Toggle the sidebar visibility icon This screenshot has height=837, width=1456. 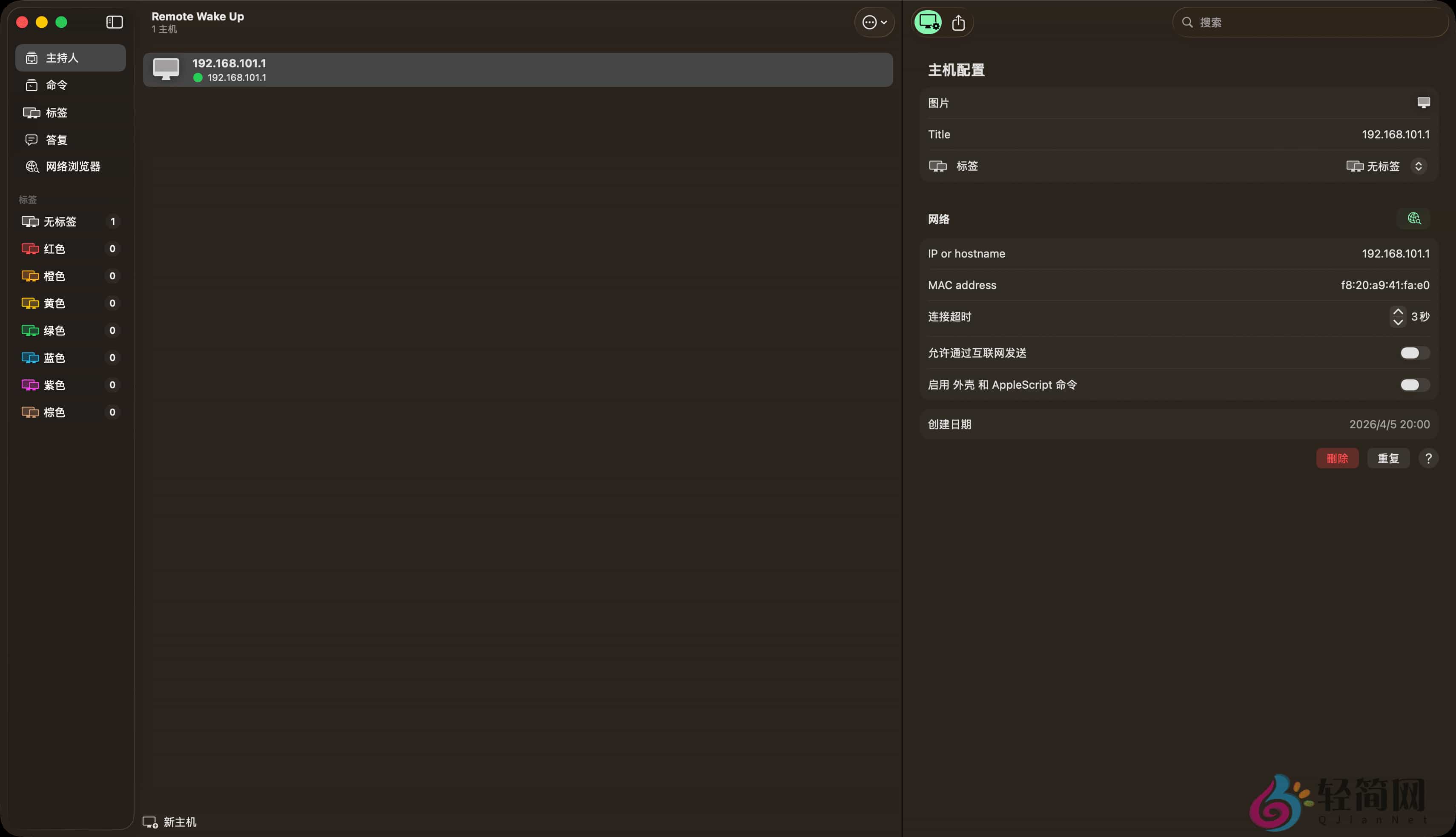115,22
